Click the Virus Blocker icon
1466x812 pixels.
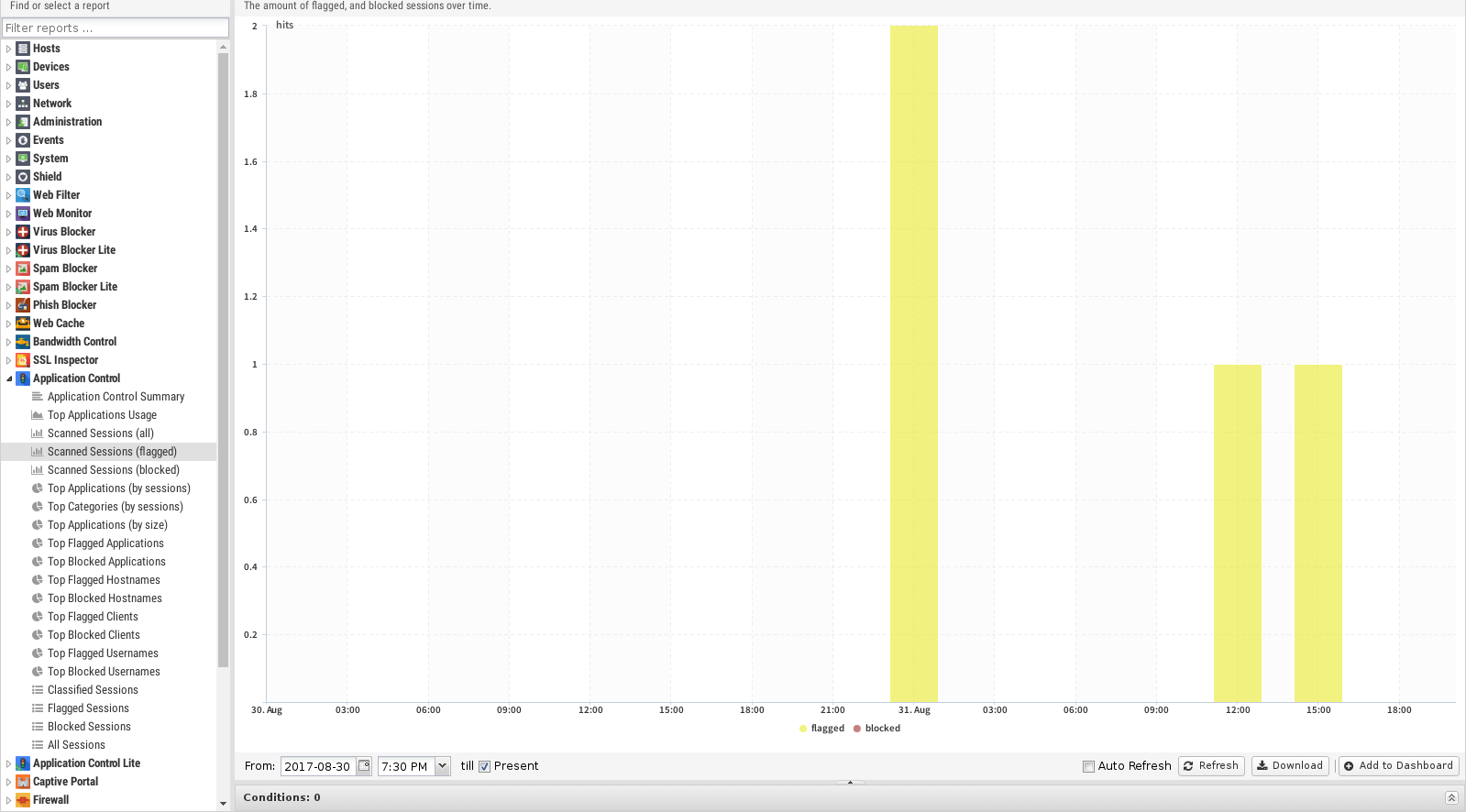pyautogui.click(x=23, y=232)
